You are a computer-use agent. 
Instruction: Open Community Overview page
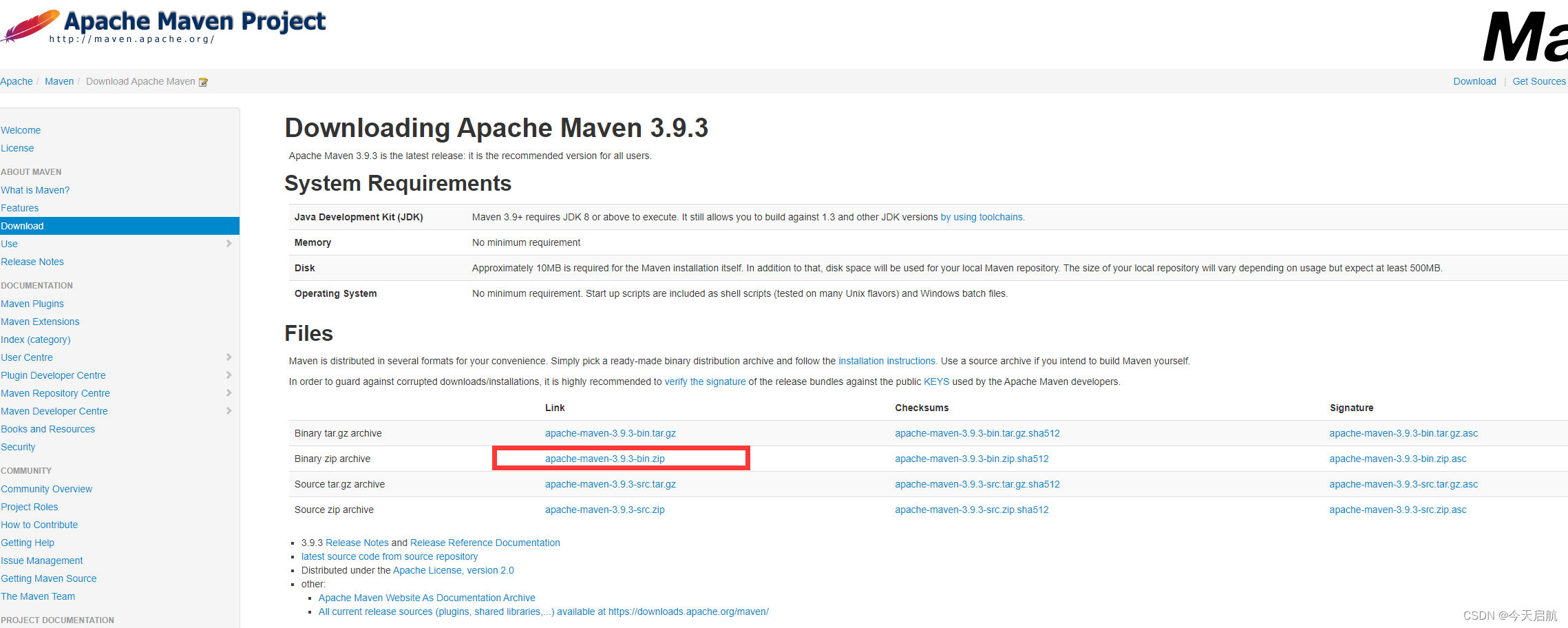[47, 489]
